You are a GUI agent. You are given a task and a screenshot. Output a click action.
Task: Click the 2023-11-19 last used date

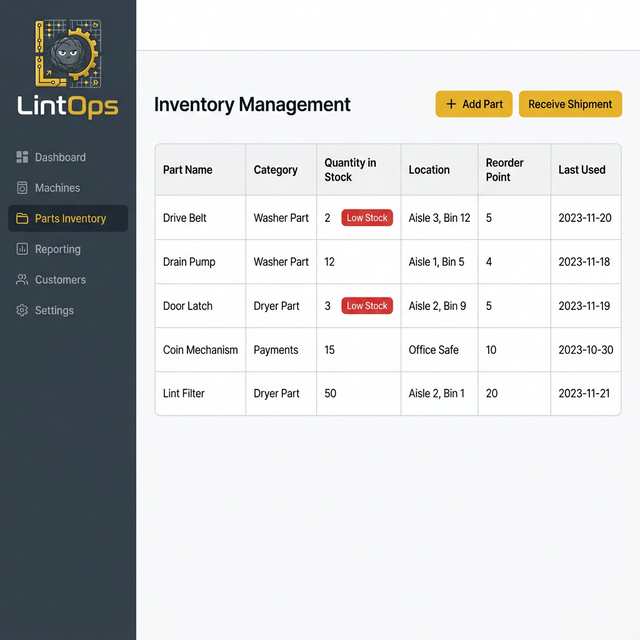coord(584,306)
